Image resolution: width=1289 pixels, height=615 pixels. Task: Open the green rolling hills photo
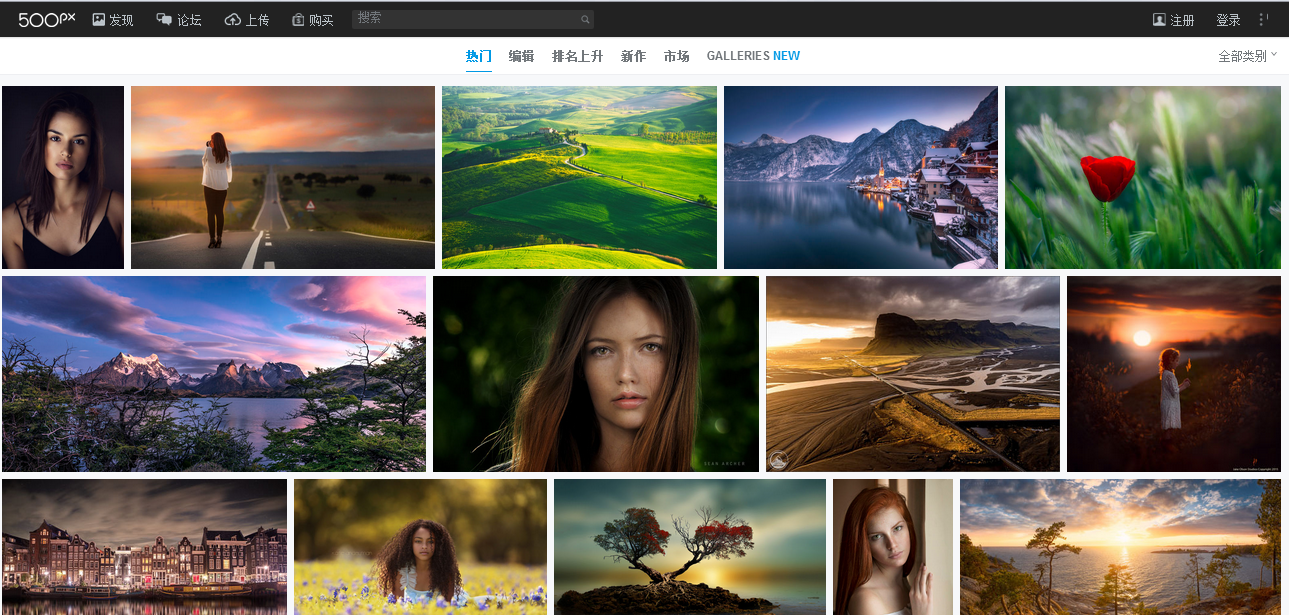click(579, 177)
